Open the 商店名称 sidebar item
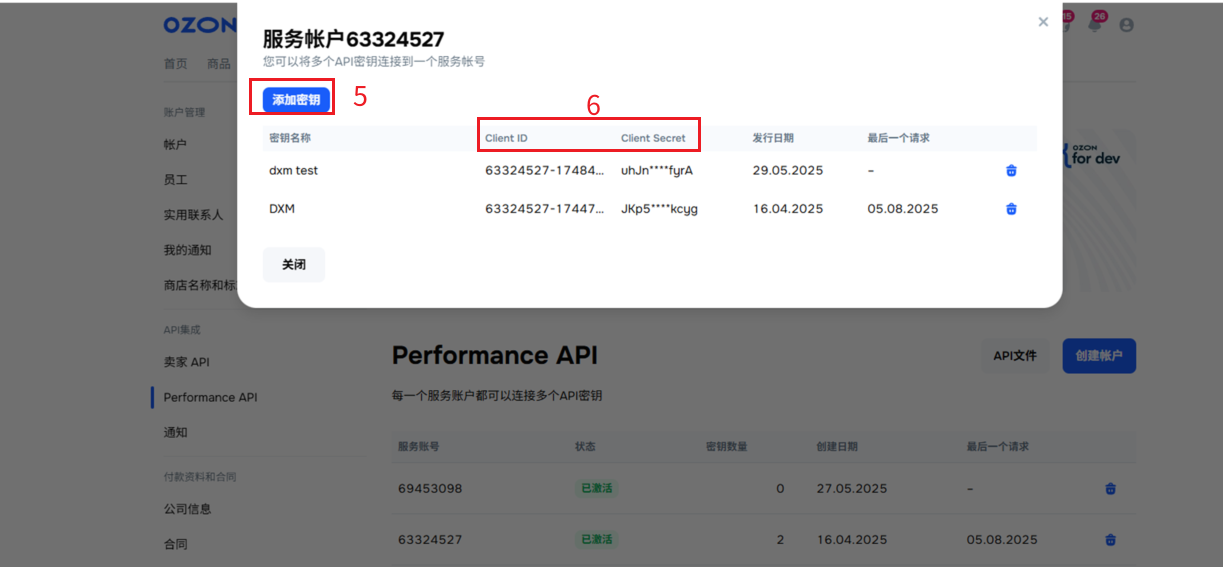1223x567 pixels. (200, 285)
